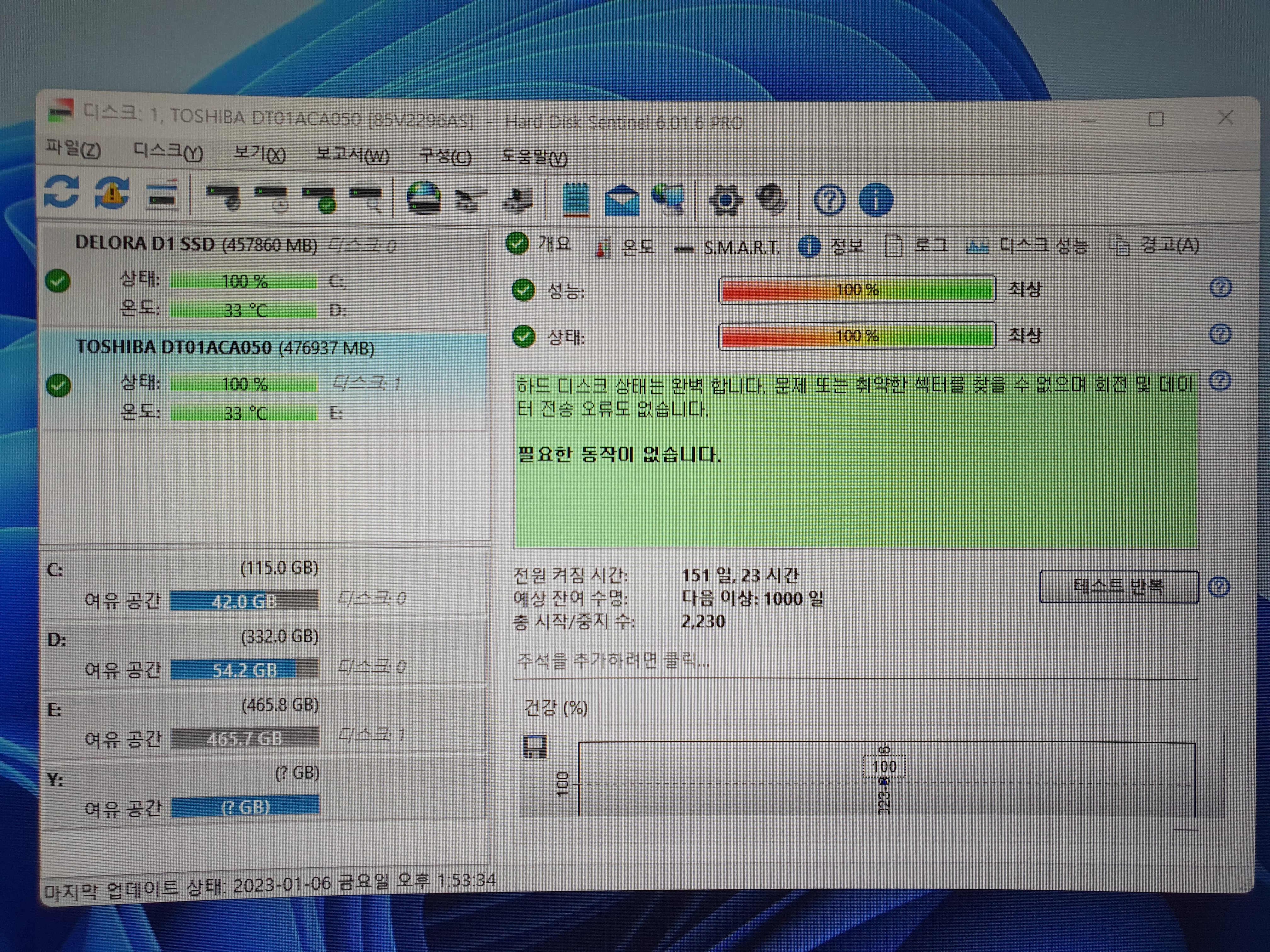Screen dimensions: 1270x952
Task: Switch to the S.M.A.R.T. tab
Action: click(x=727, y=248)
